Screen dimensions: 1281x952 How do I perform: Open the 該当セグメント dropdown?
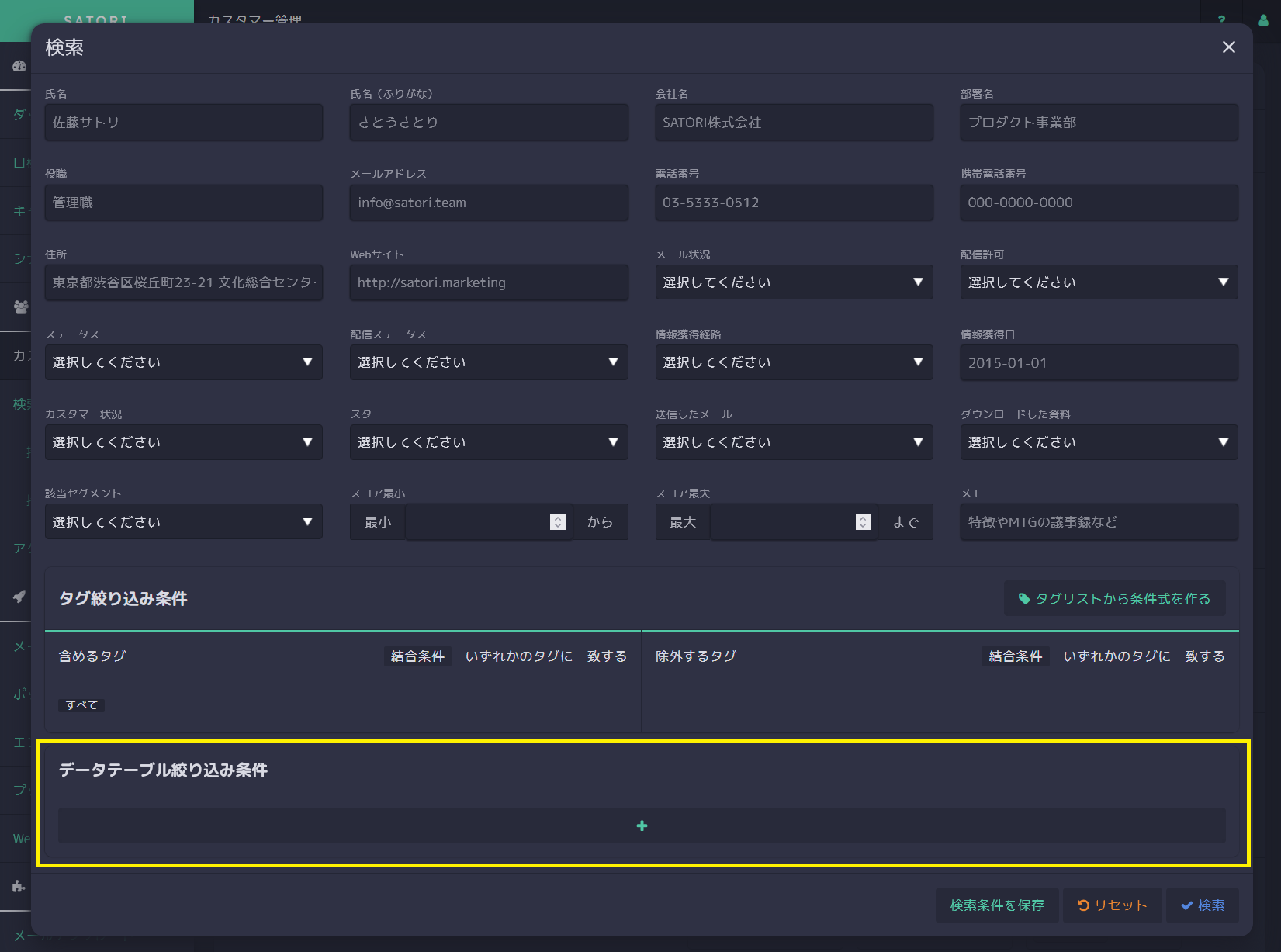tap(183, 522)
